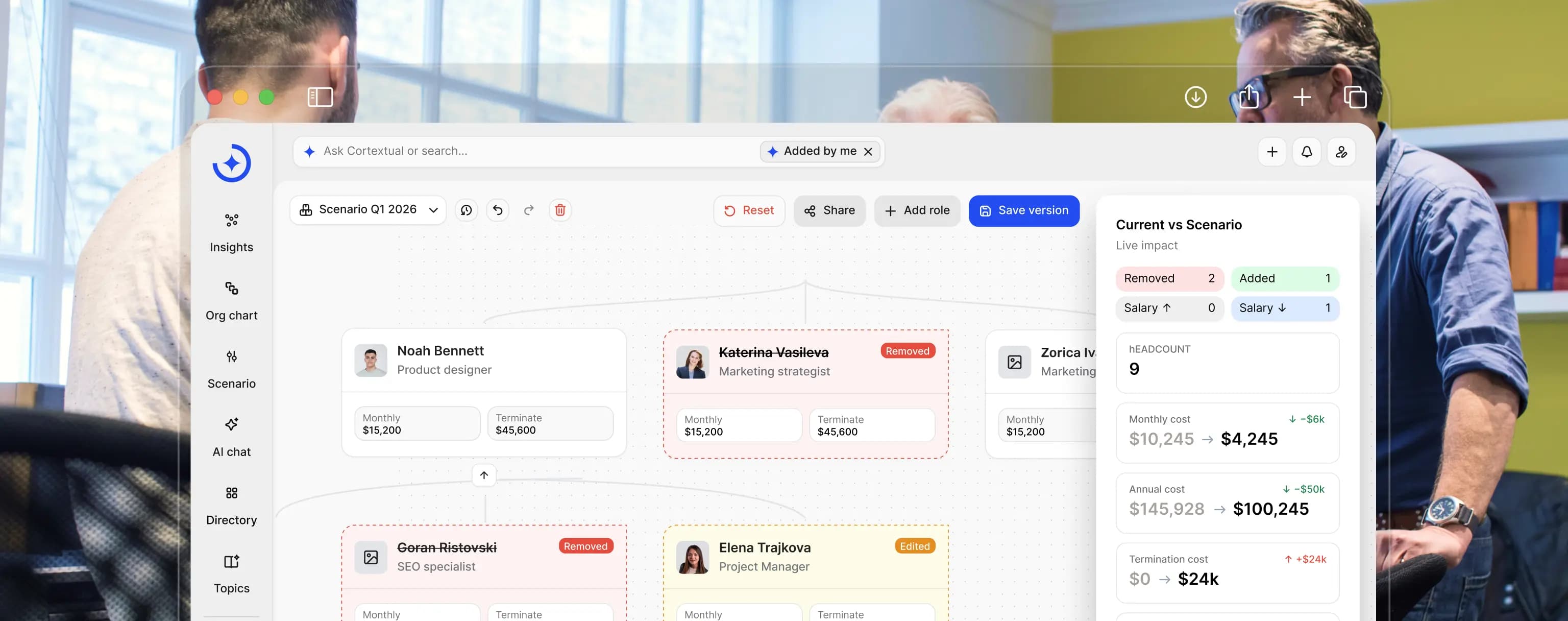Image resolution: width=1568 pixels, height=621 pixels.
Task: Reset the scenario
Action: pos(749,210)
